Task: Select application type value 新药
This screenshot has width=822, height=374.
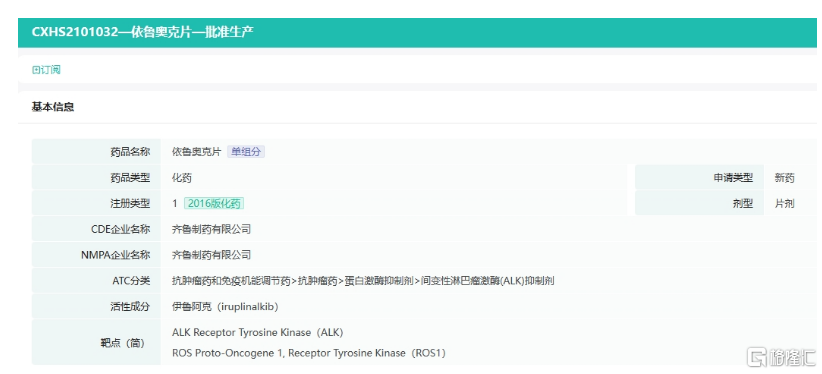Action: pos(785,178)
